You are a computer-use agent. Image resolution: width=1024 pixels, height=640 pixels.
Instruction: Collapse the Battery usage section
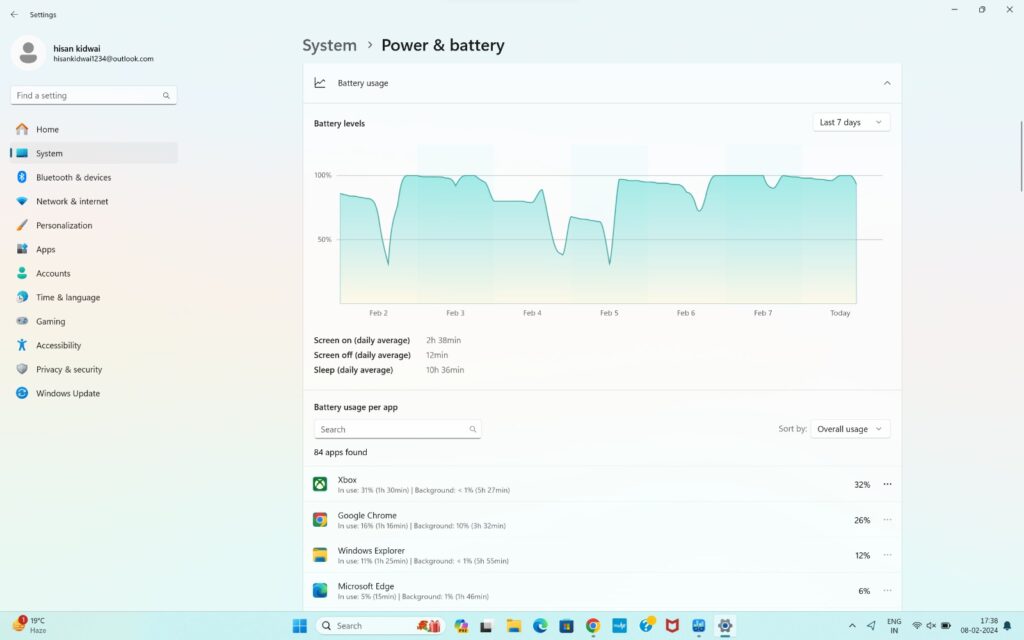(x=886, y=83)
